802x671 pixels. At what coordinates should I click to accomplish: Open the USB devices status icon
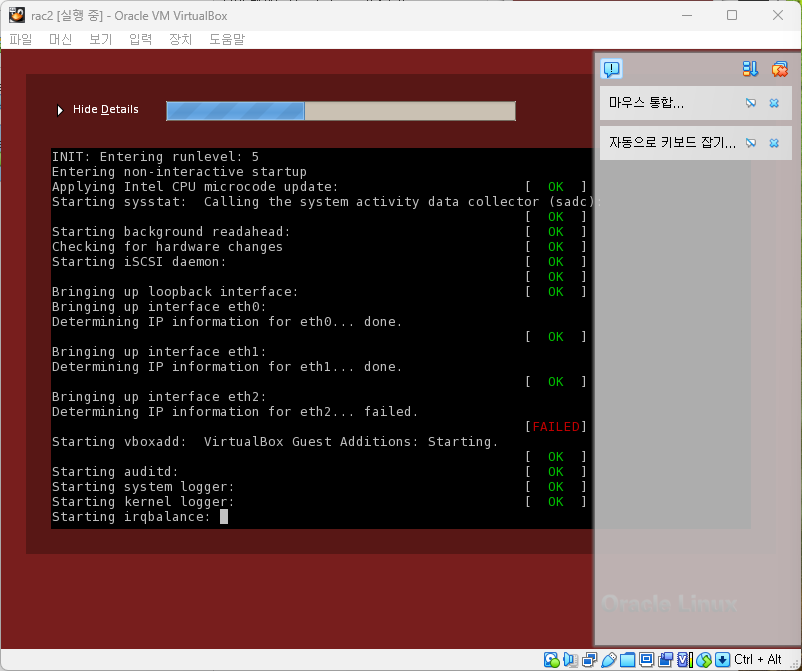[609, 660]
